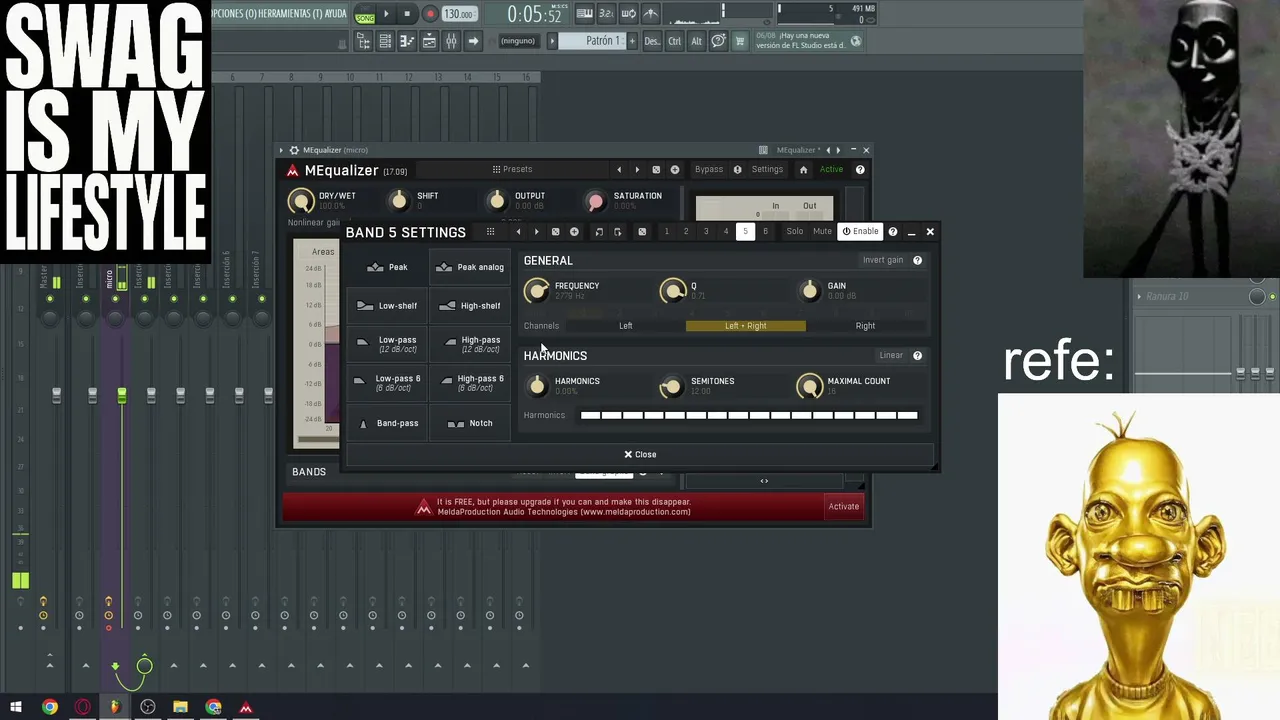Image resolution: width=1280 pixels, height=720 pixels.
Task: Click the BANDS section header
Action: tap(309, 472)
